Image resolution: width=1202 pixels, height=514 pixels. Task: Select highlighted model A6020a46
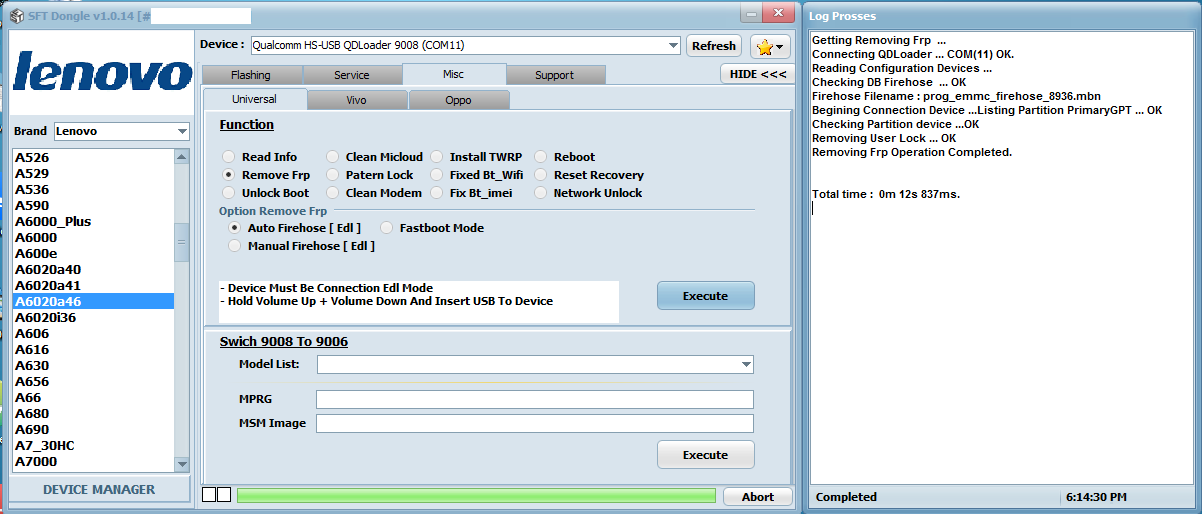pos(93,301)
